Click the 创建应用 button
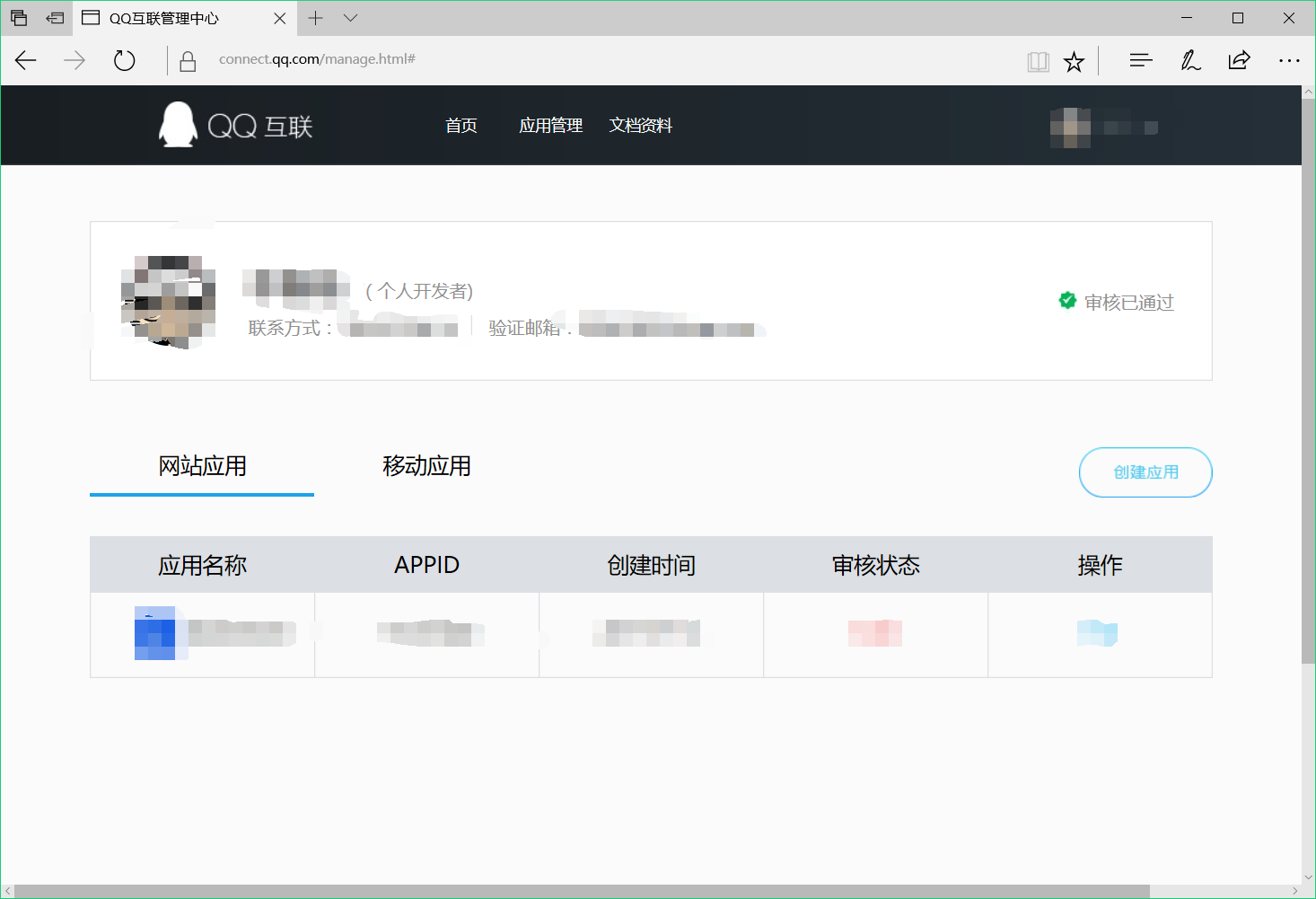Viewport: 1316px width, 899px height. tap(1145, 472)
